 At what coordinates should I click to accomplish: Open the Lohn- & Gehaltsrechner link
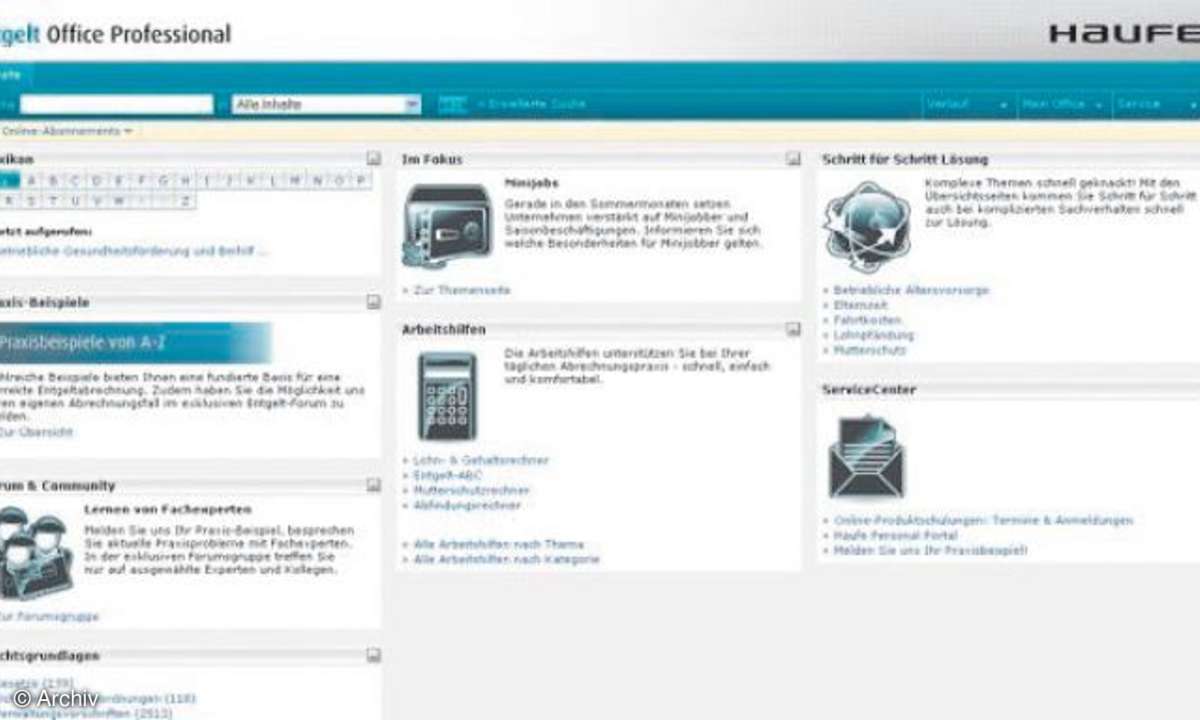click(x=481, y=460)
